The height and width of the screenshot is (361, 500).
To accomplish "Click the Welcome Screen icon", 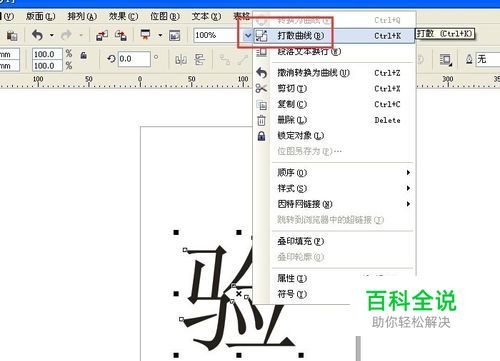I will pos(175,35).
